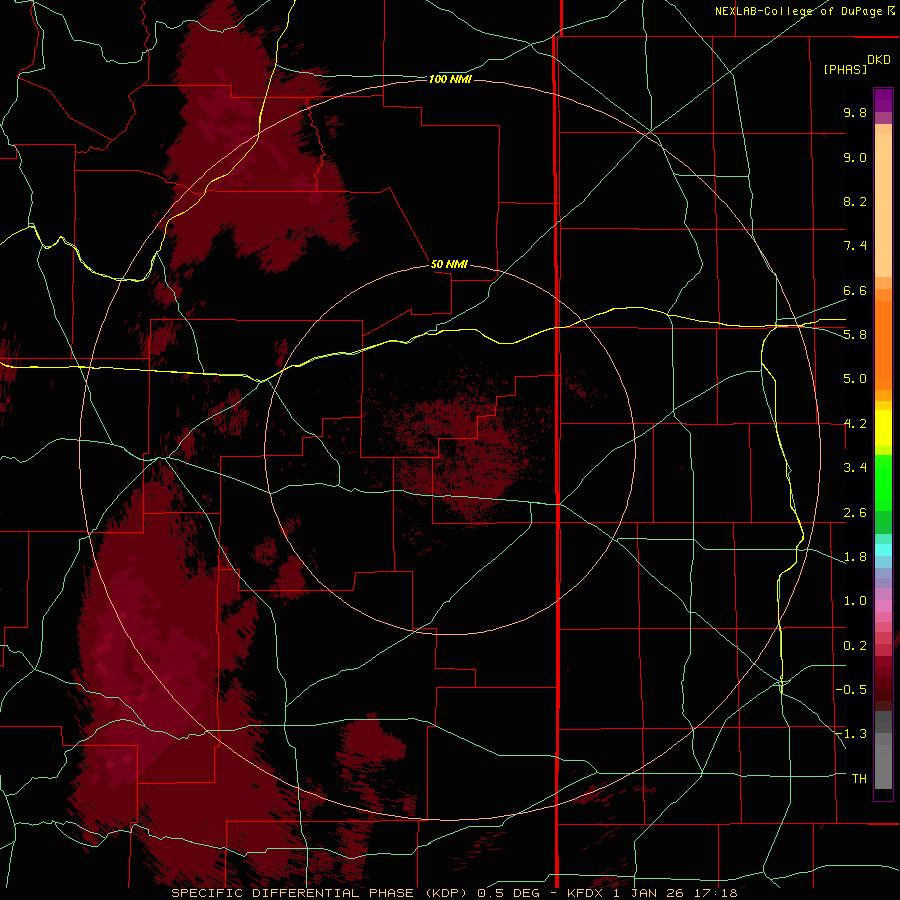Click the 5.0 value on the scale
900x900 pixels.
coord(855,379)
